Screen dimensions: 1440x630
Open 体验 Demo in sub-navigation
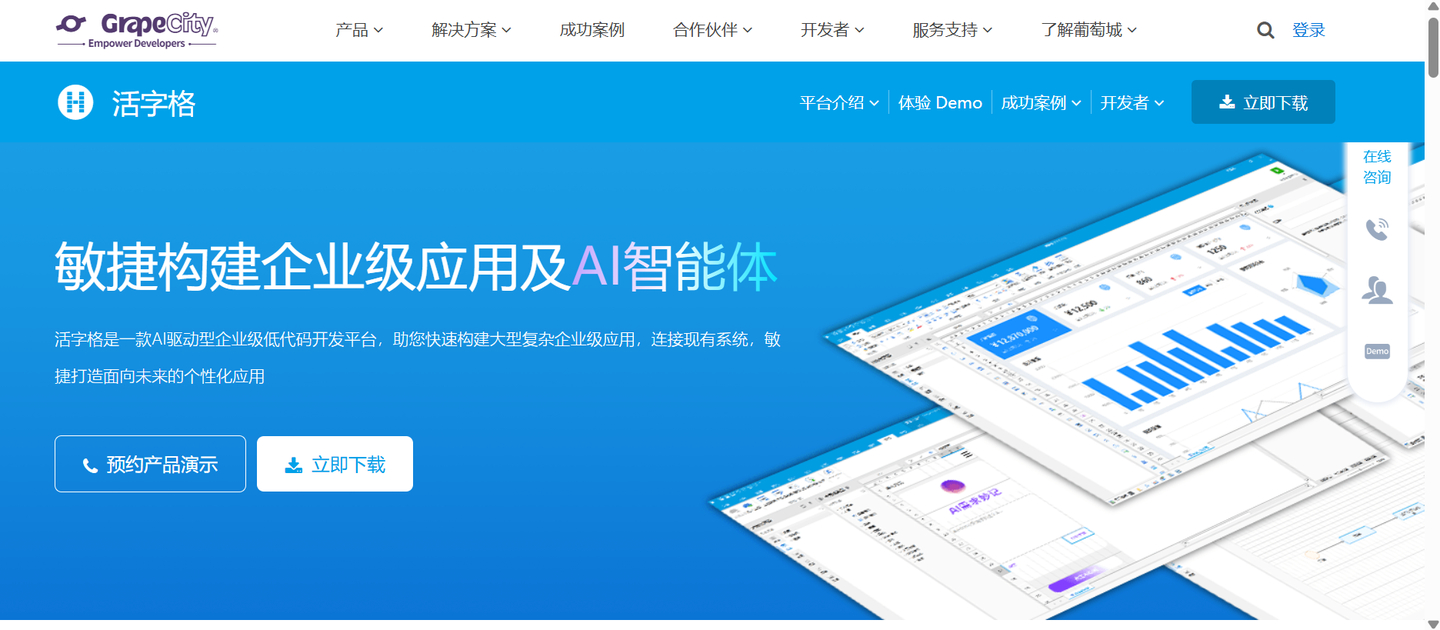[940, 102]
